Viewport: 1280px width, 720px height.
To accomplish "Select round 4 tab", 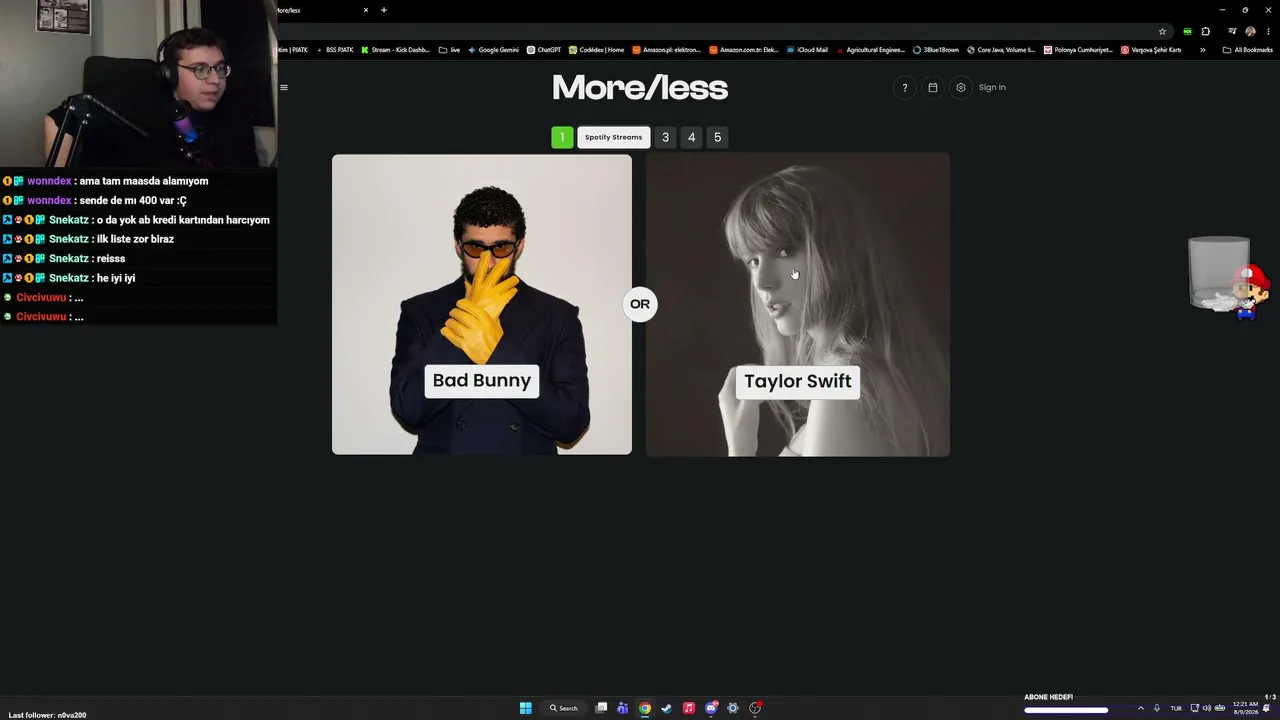I will (691, 137).
